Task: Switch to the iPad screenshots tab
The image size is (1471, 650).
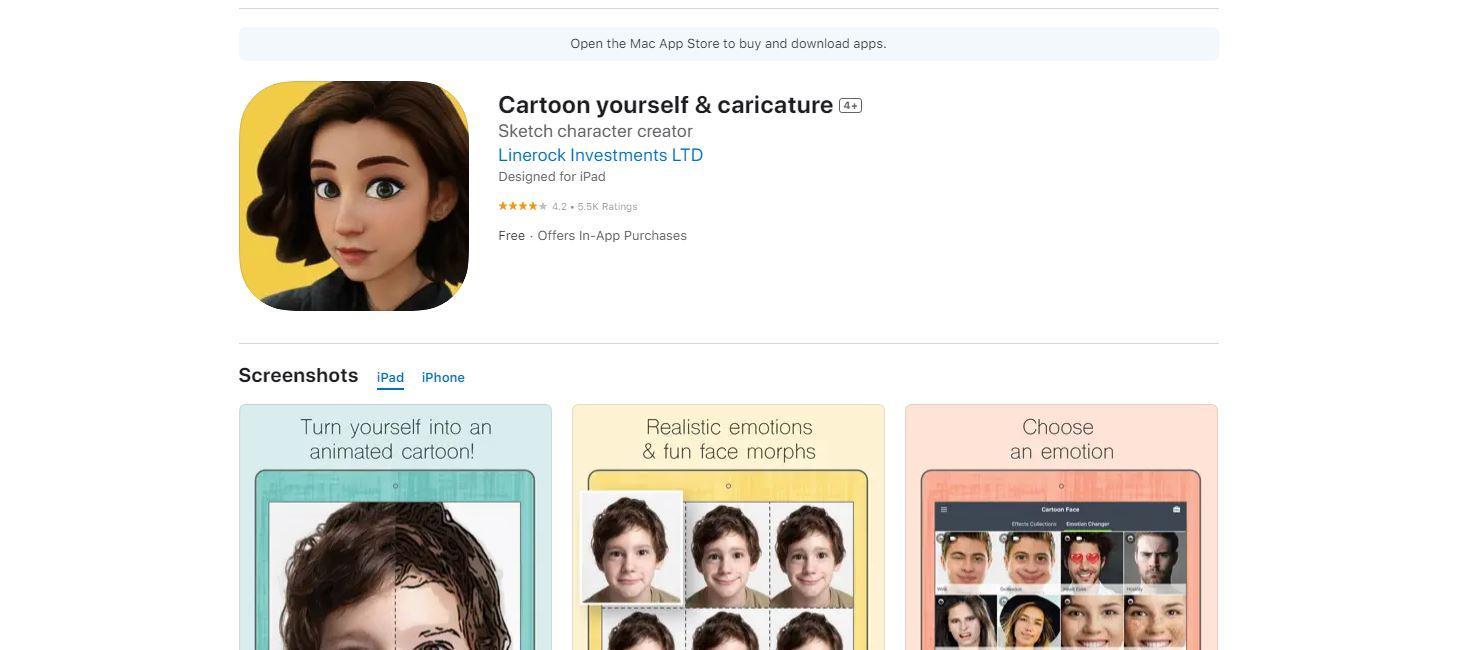Action: [x=390, y=378]
